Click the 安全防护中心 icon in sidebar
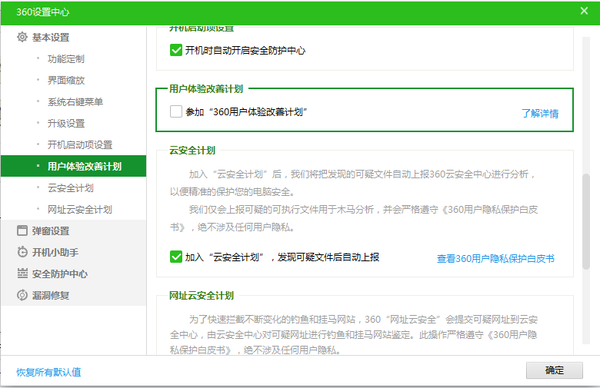This screenshot has height=388, width=600. tap(22, 274)
